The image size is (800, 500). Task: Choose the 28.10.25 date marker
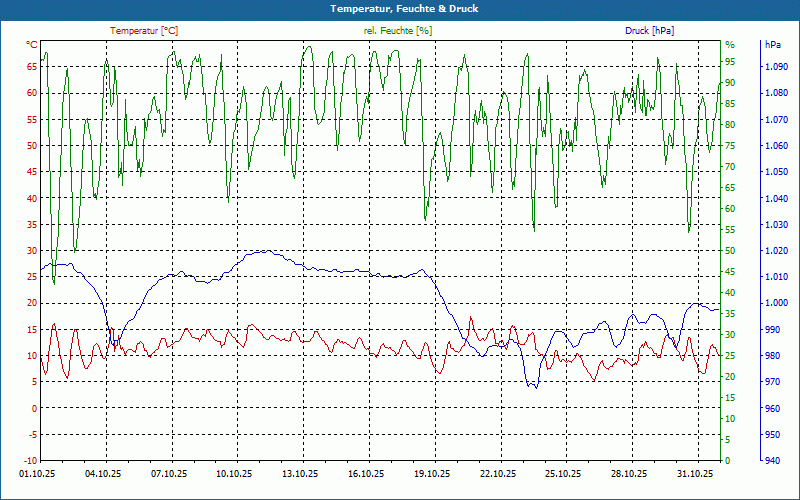coord(628,474)
